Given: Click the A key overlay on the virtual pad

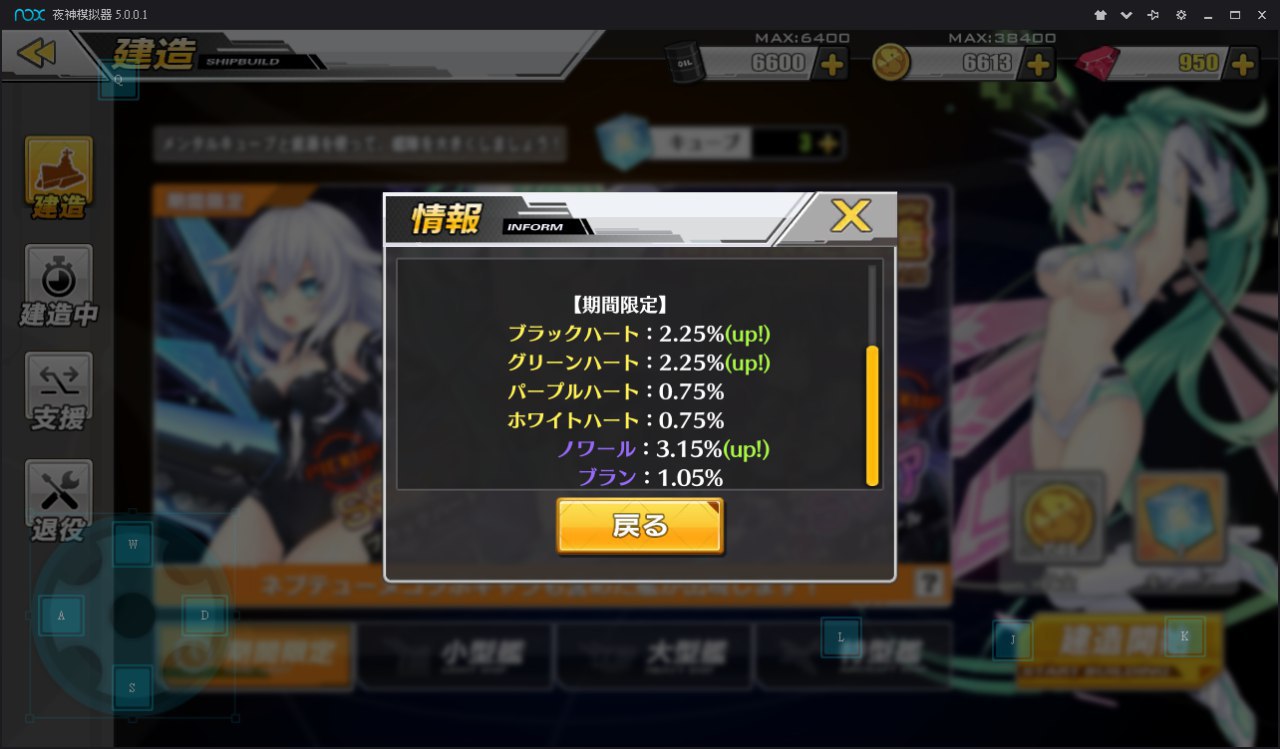Looking at the screenshot, I should (61, 616).
